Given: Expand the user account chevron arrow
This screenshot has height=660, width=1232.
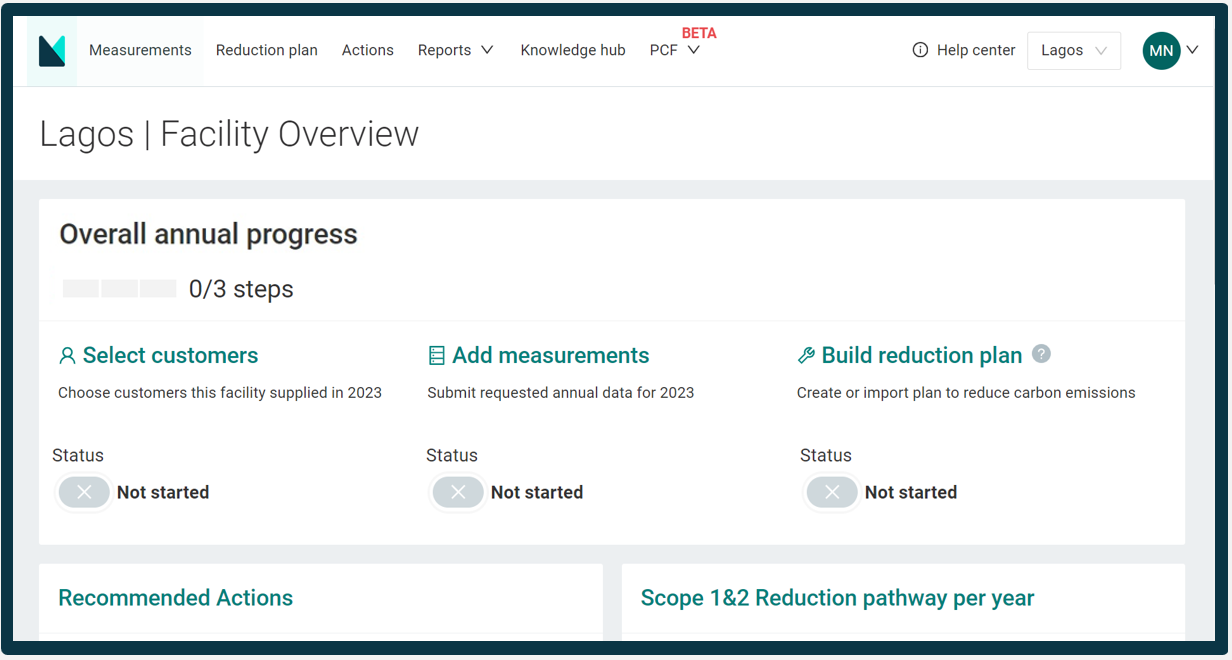Looking at the screenshot, I should click(1192, 50).
